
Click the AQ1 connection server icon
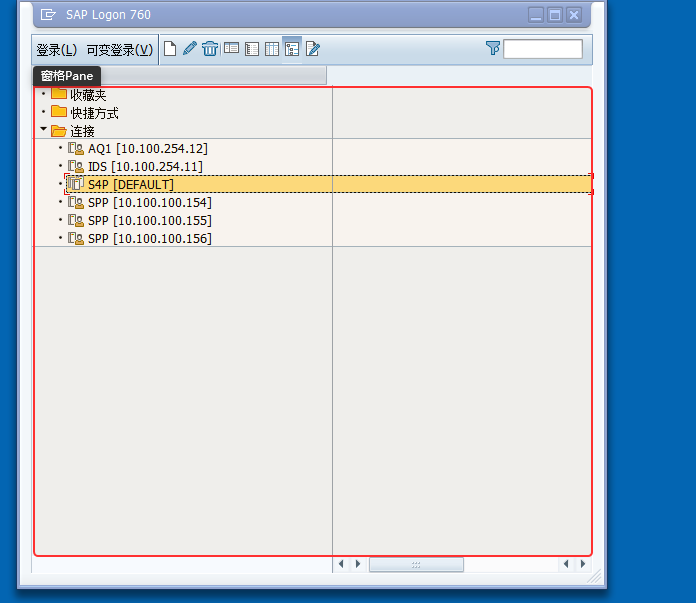pyautogui.click(x=75, y=149)
